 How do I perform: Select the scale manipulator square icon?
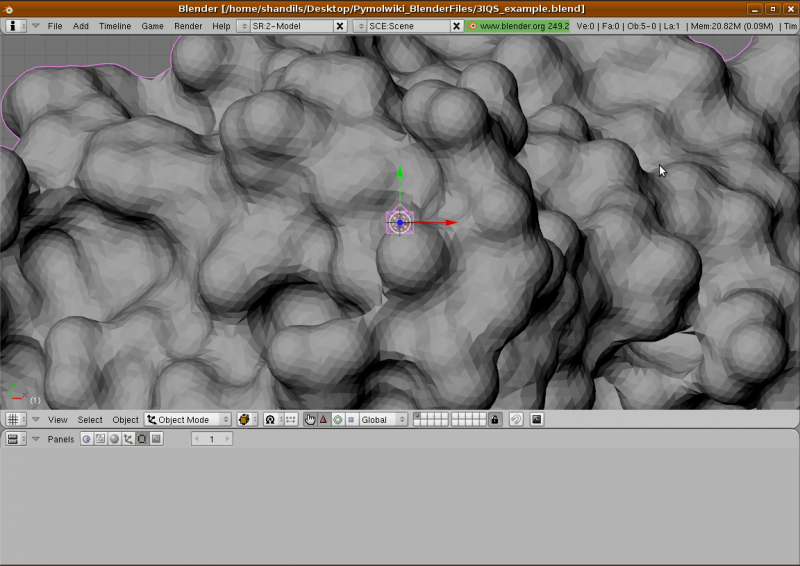350,420
